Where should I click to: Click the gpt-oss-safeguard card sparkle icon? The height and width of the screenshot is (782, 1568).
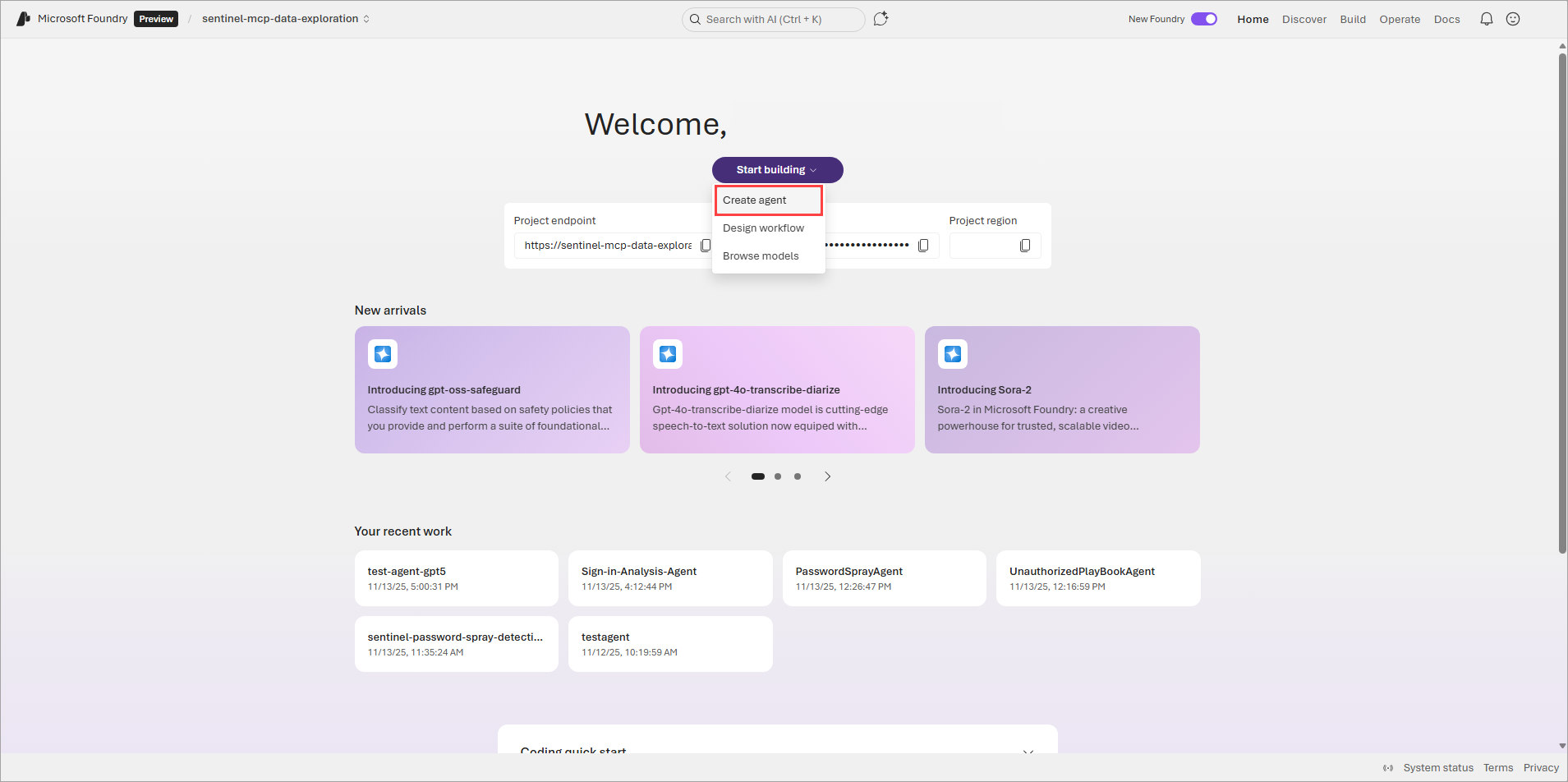point(383,354)
